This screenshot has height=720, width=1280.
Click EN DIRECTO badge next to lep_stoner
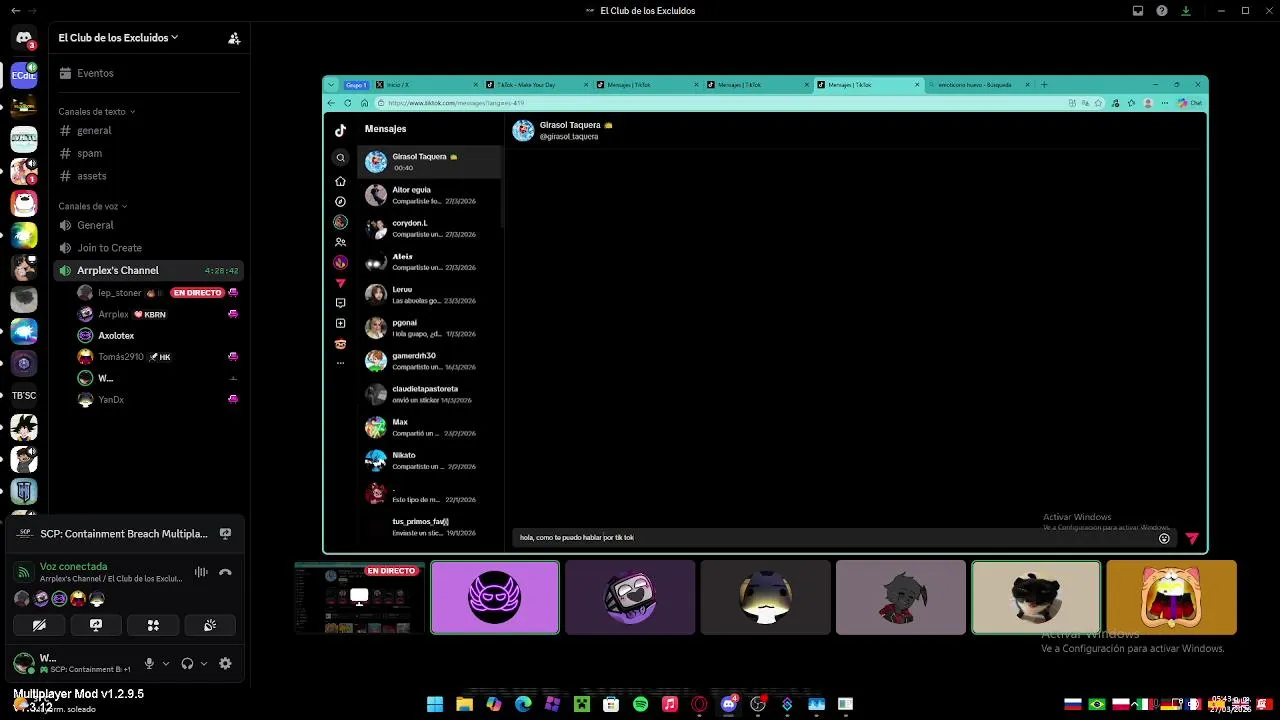pos(197,293)
